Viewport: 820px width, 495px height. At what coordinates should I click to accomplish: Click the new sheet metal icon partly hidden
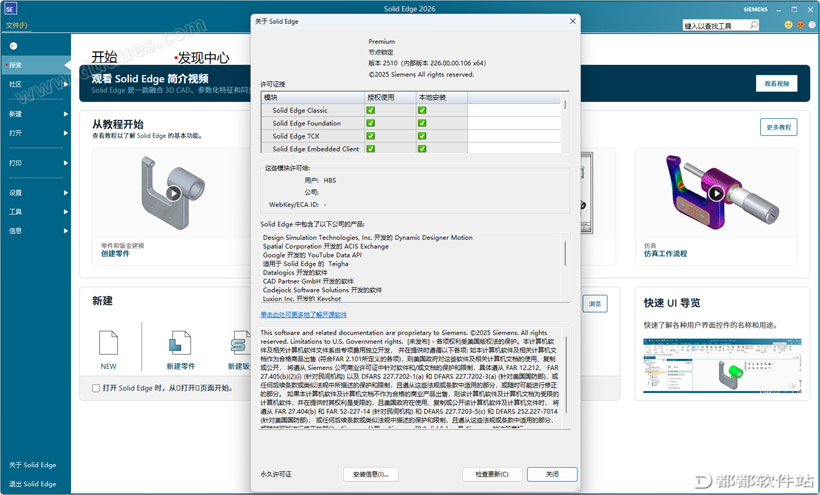(240, 343)
